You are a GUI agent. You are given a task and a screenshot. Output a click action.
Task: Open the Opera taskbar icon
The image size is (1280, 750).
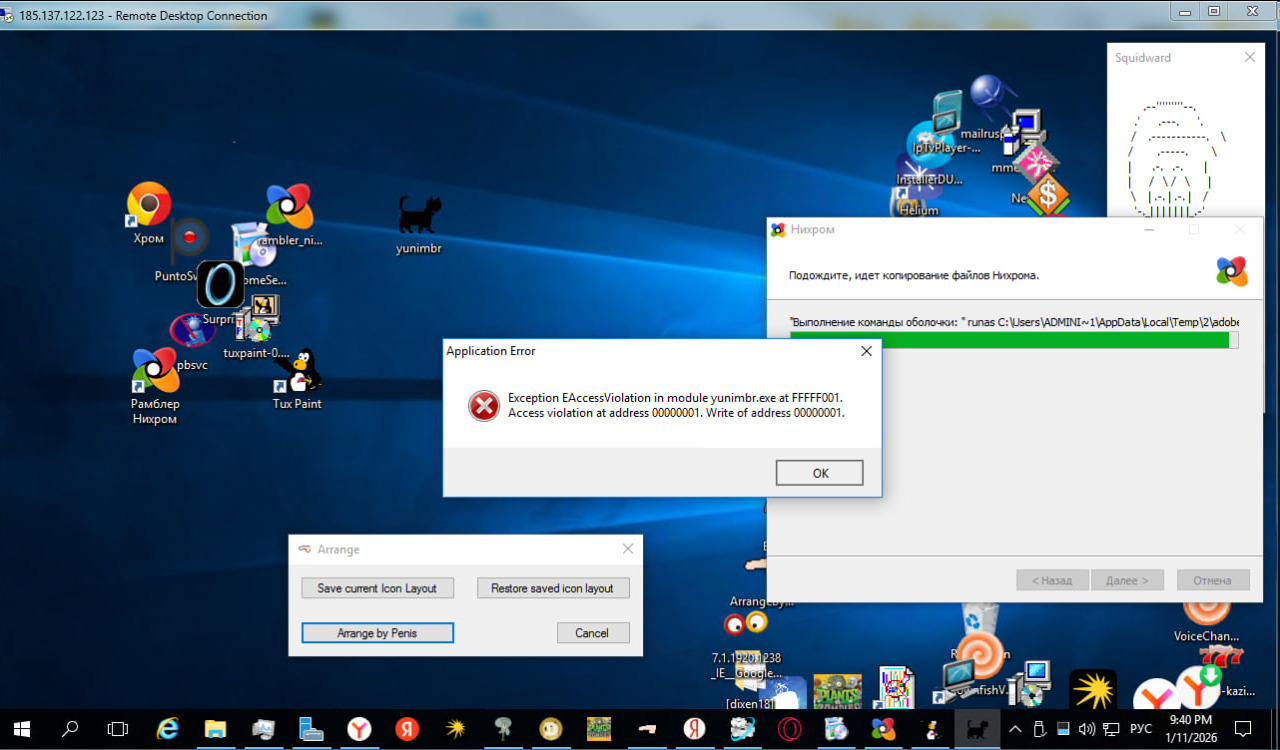pyautogui.click(x=790, y=729)
